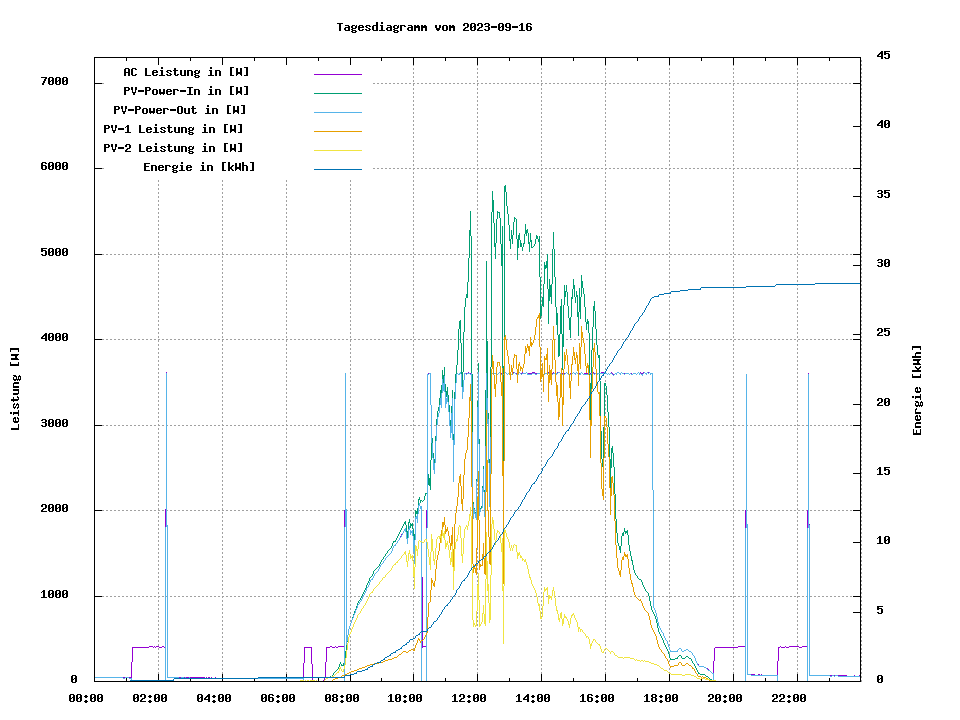Click the PV-2 Leistung in [W] legend label
Screen dimensions: 960x720
point(173,148)
